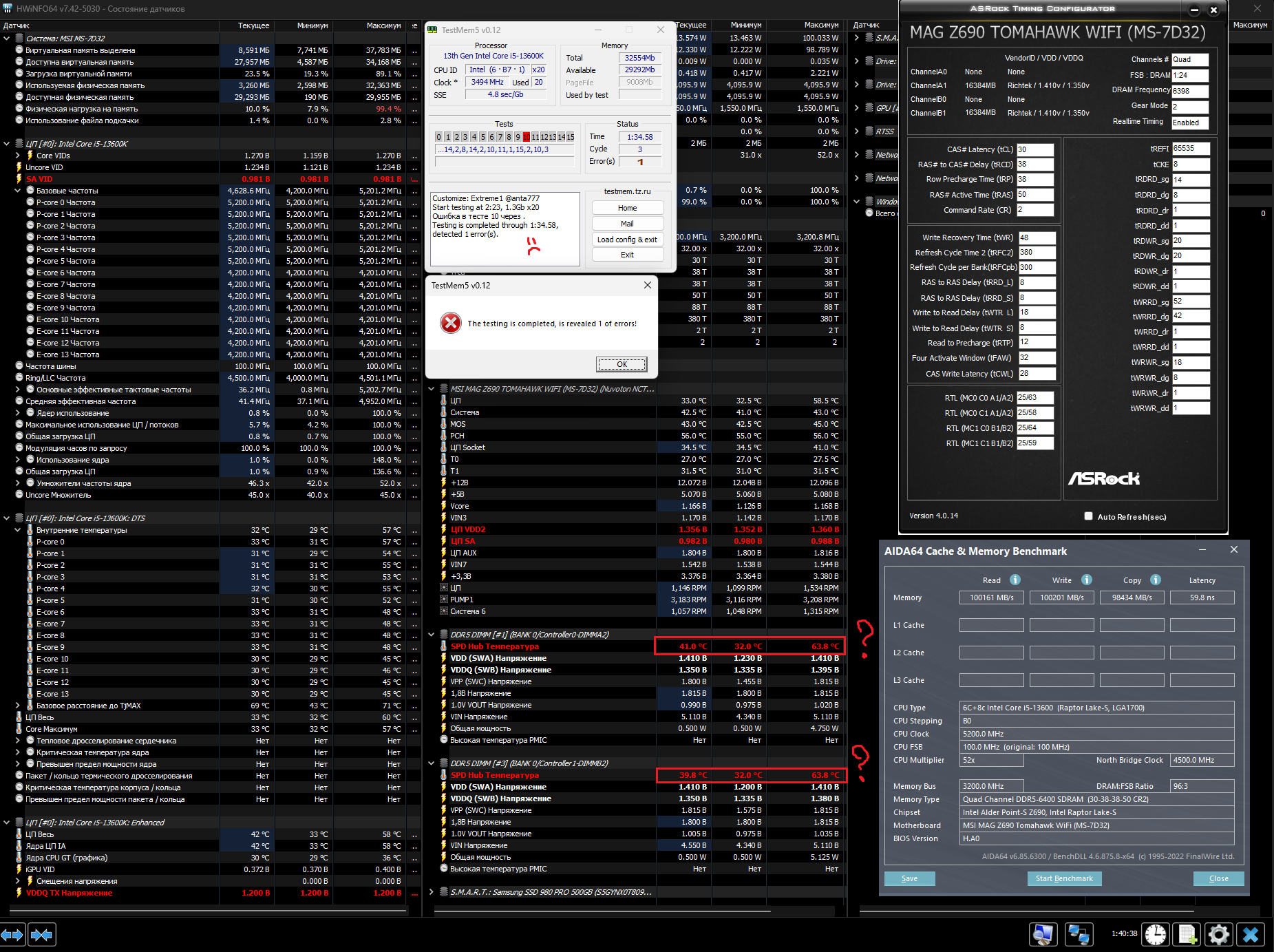The height and width of the screenshot is (952, 1274).
Task: Collapse the Система: MSI MS-7D32 group
Action: 7,39
